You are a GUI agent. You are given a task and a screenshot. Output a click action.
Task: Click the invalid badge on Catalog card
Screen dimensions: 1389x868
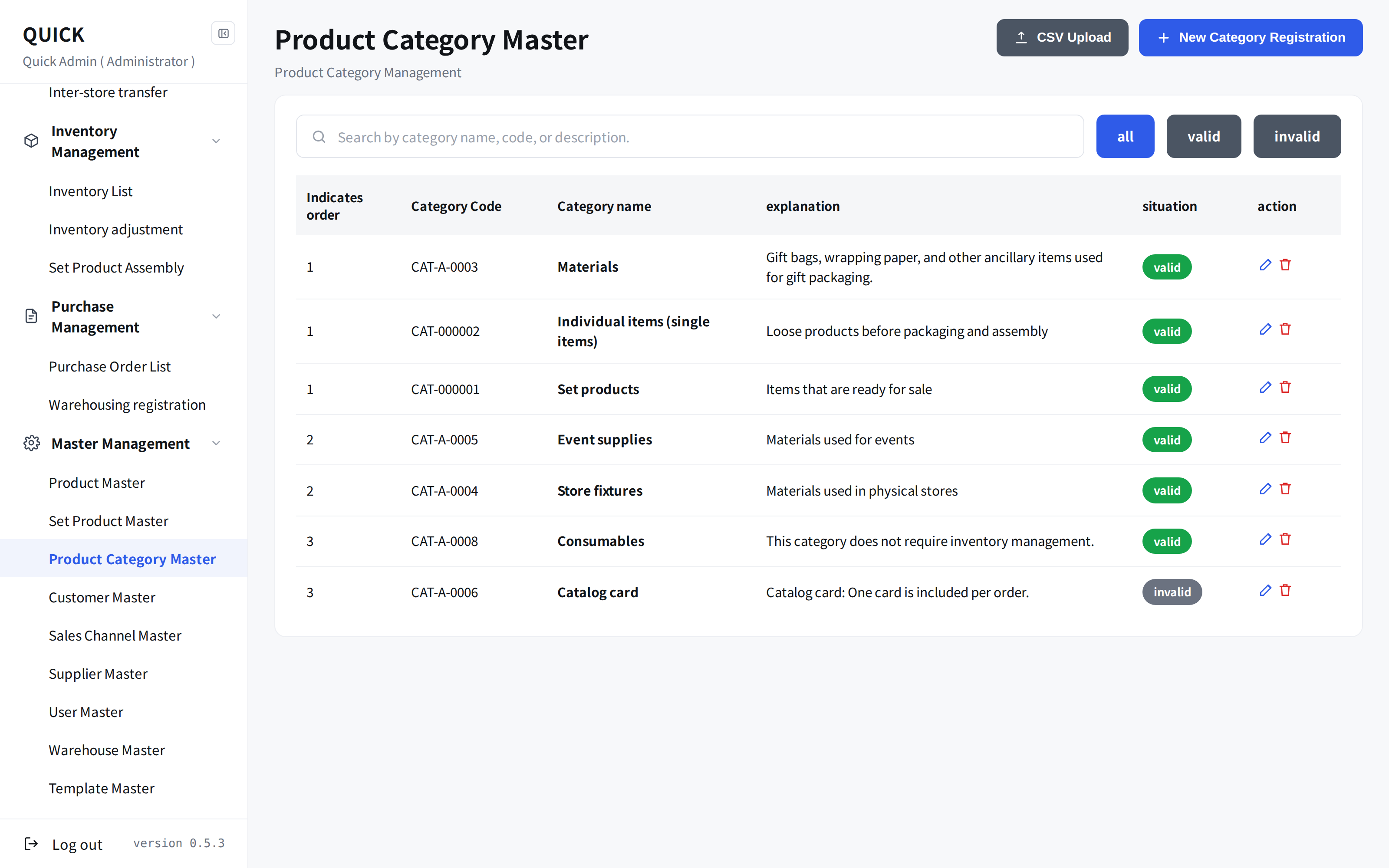click(x=1172, y=592)
